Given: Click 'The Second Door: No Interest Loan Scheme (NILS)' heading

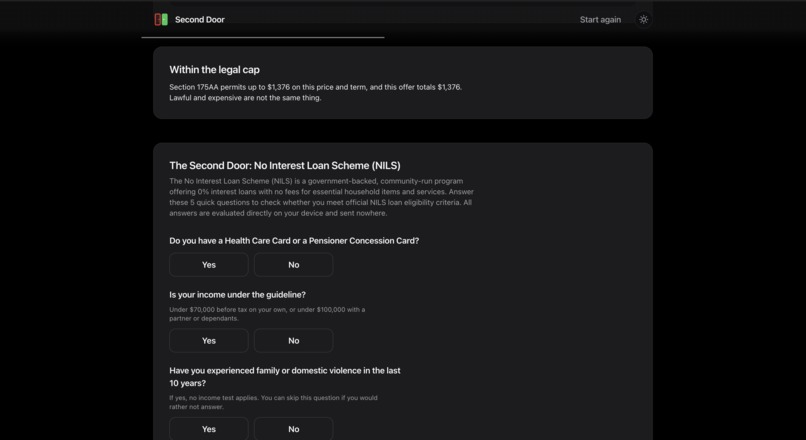Looking at the screenshot, I should click(x=285, y=166).
